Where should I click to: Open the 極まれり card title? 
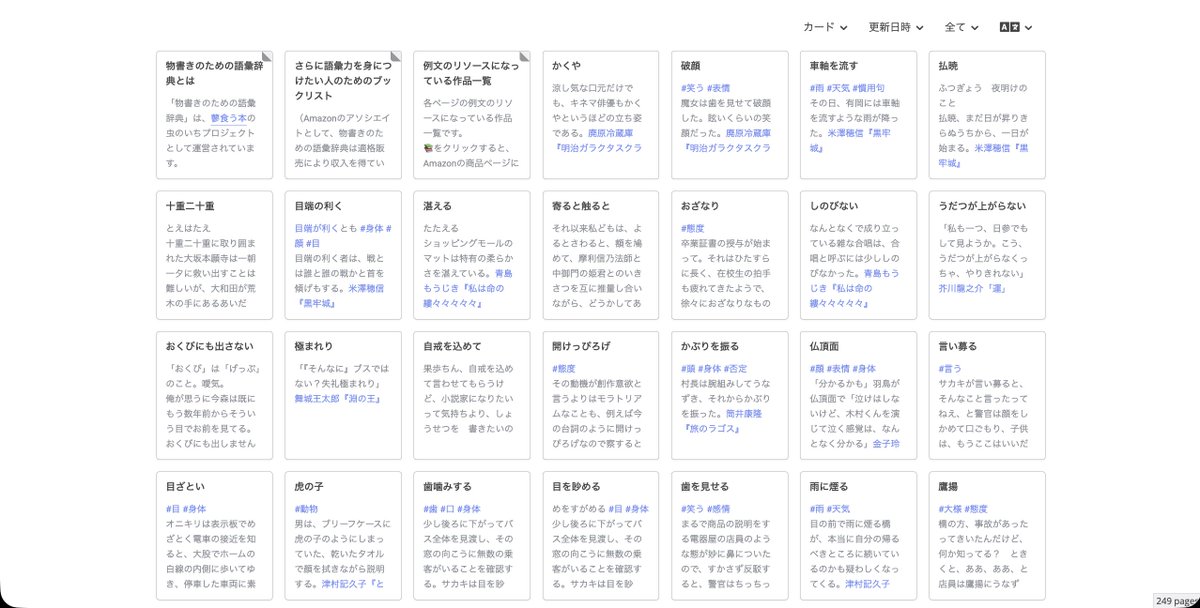314,346
